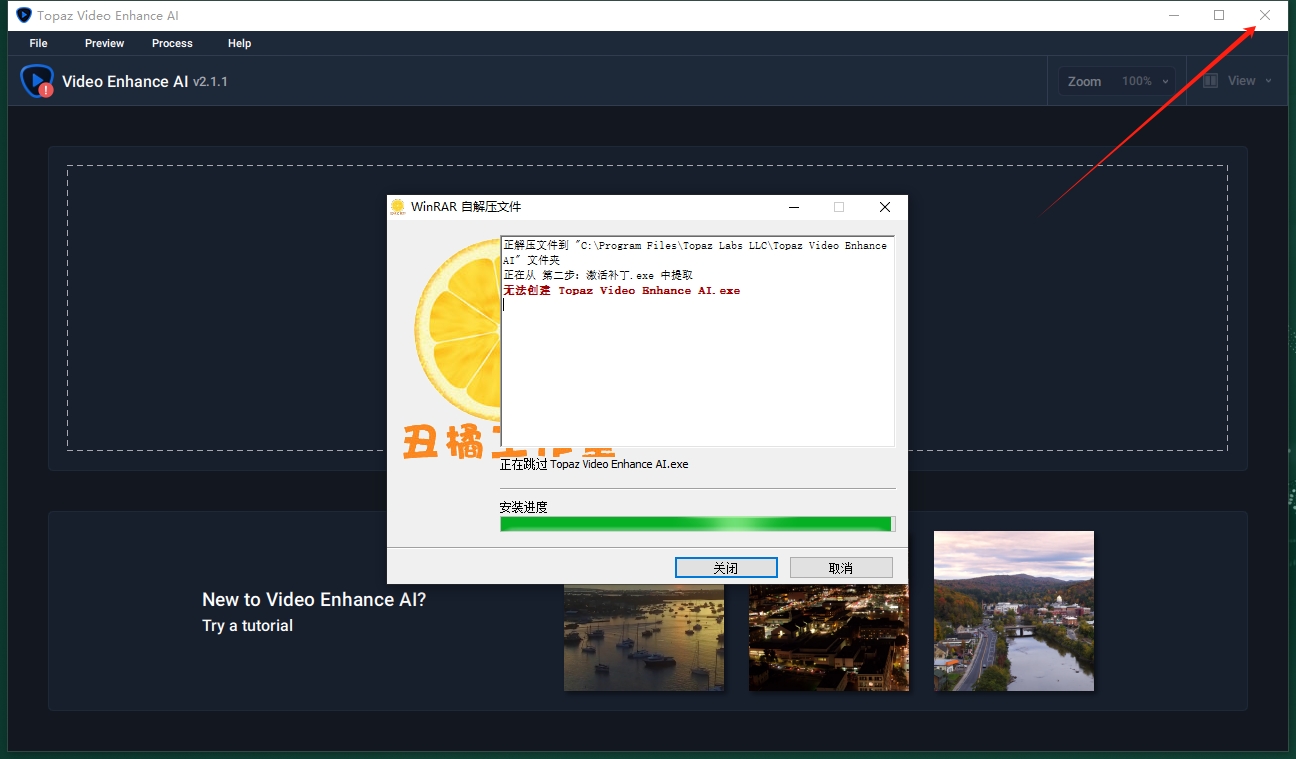Click the WinRAR dialog's title bar icon

397,207
